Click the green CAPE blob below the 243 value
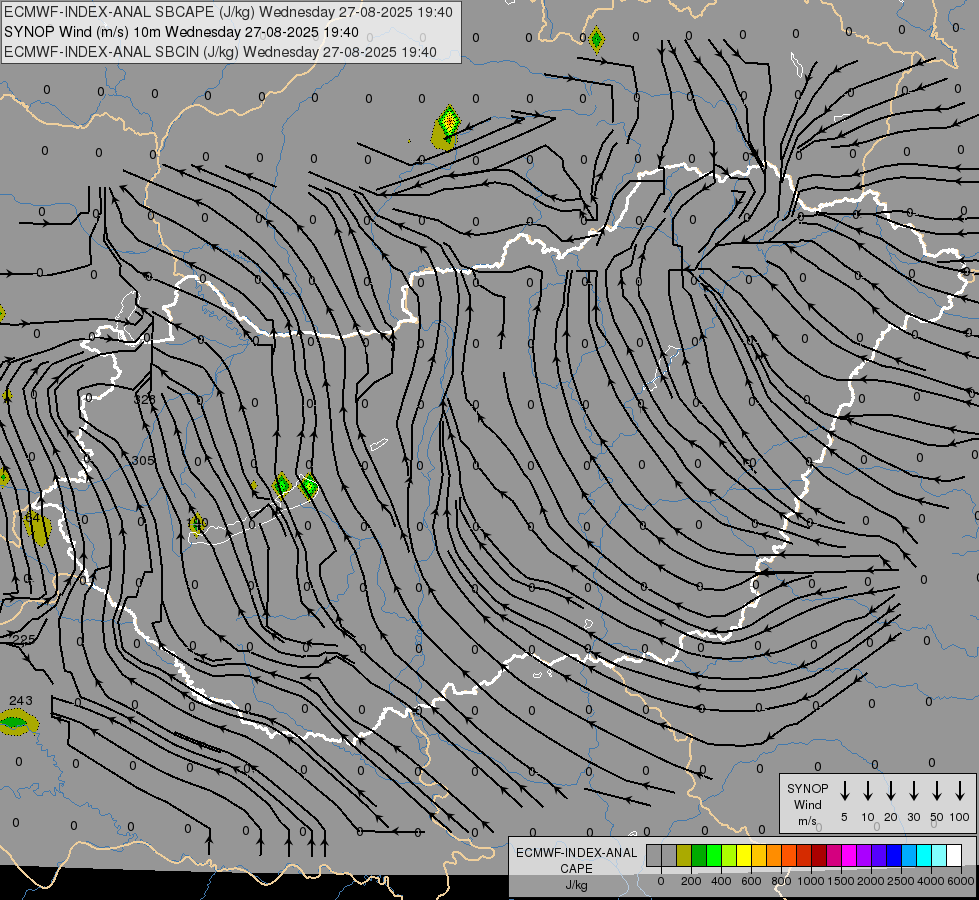The width and height of the screenshot is (979, 900). [x=17, y=723]
